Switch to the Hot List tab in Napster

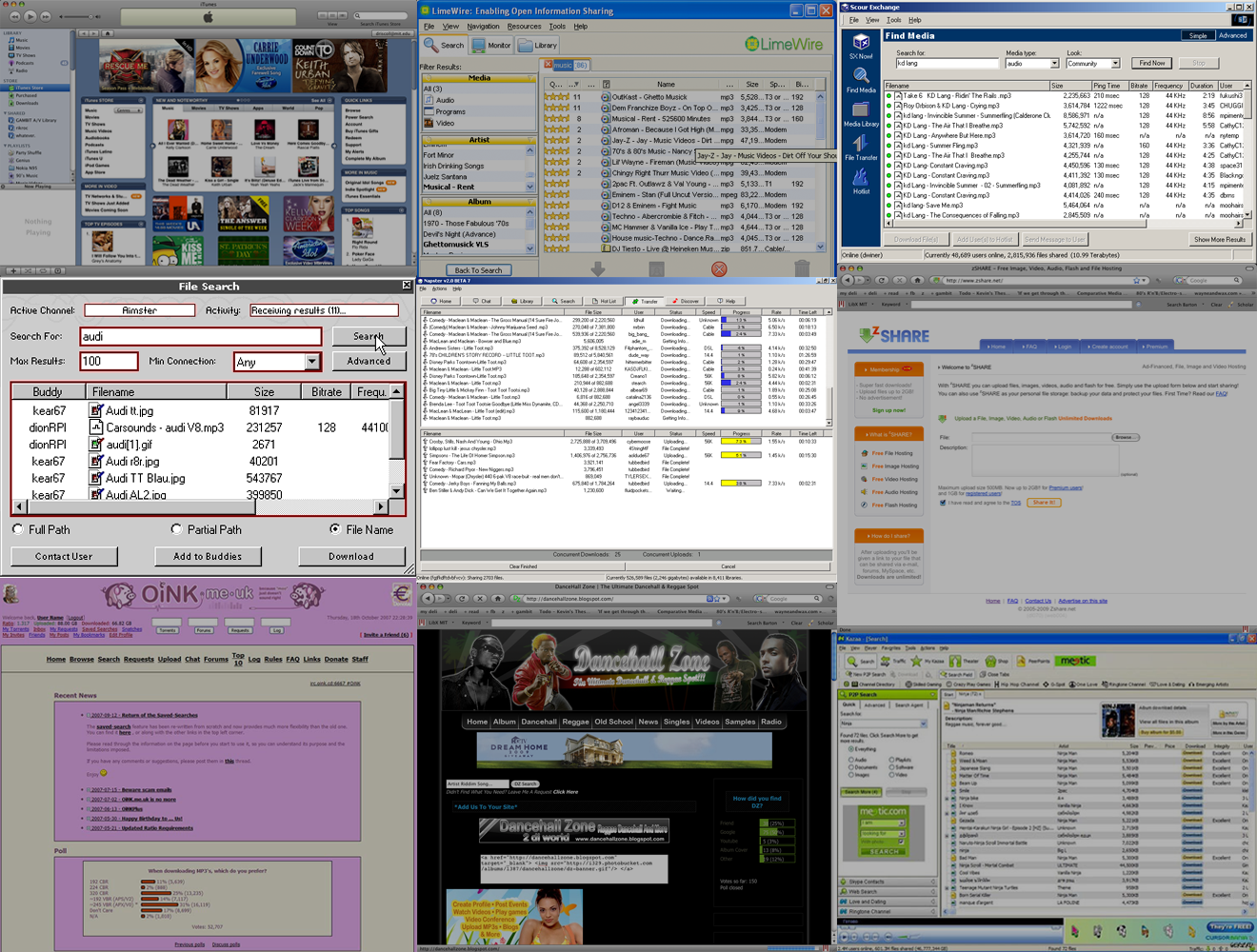coord(604,301)
